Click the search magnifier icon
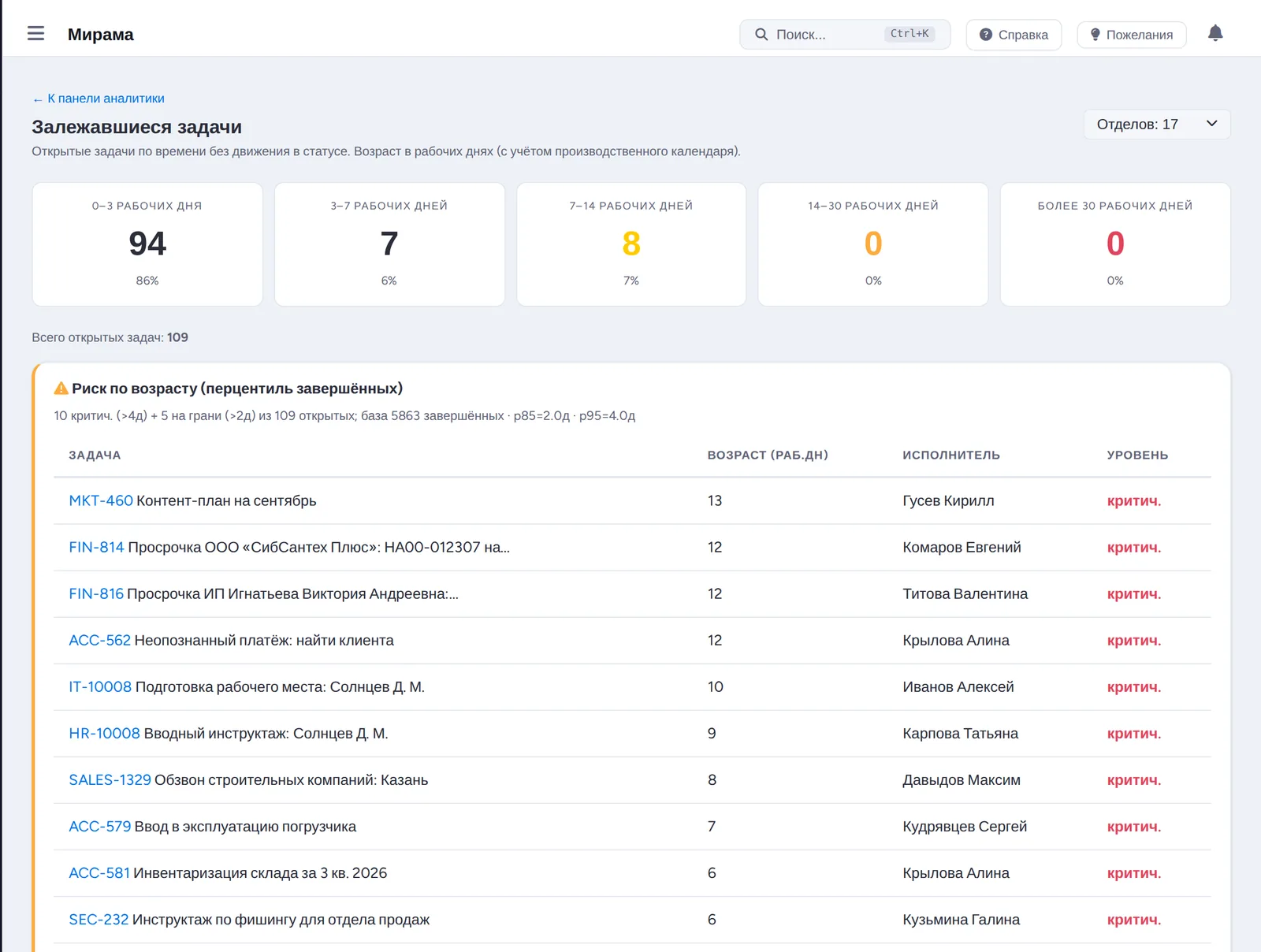The image size is (1261, 952). point(761,35)
